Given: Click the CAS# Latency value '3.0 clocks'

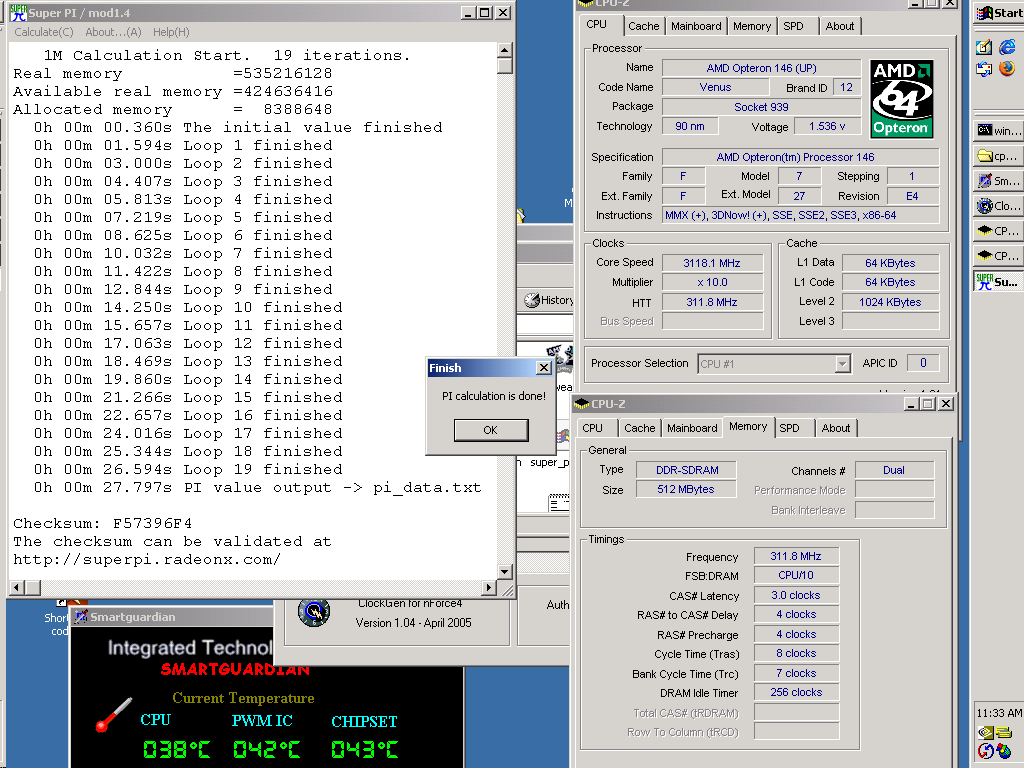Looking at the screenshot, I should 796,595.
